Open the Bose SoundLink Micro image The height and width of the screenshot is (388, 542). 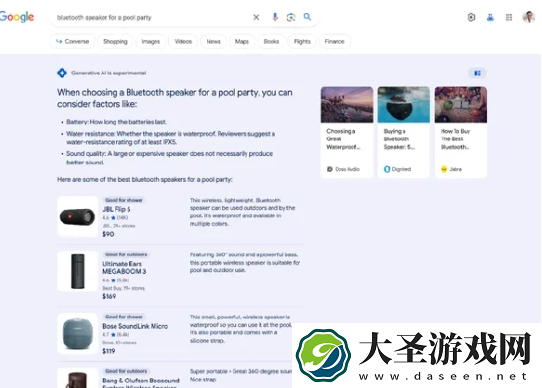[77, 333]
